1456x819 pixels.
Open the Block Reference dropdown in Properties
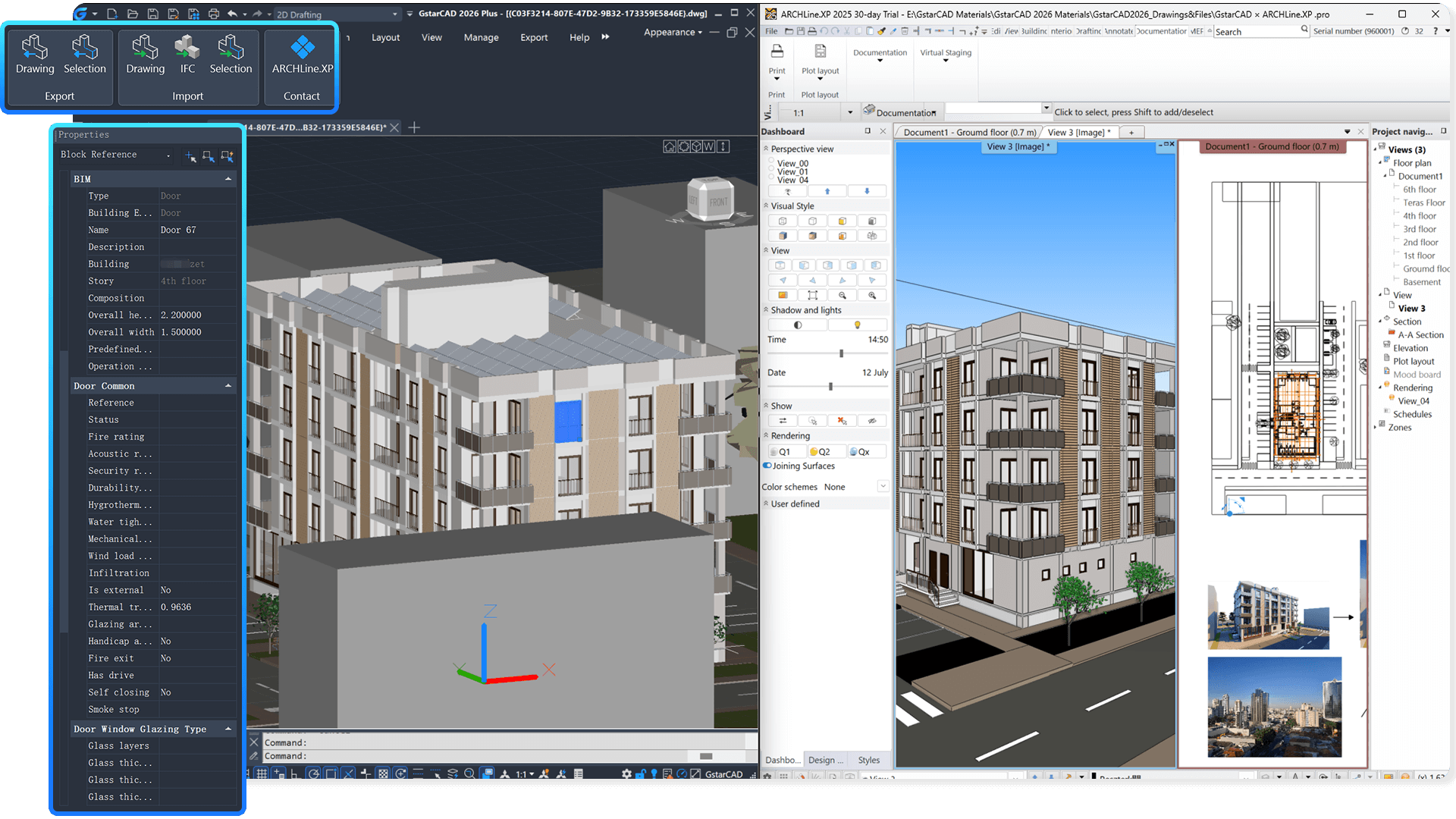(169, 155)
